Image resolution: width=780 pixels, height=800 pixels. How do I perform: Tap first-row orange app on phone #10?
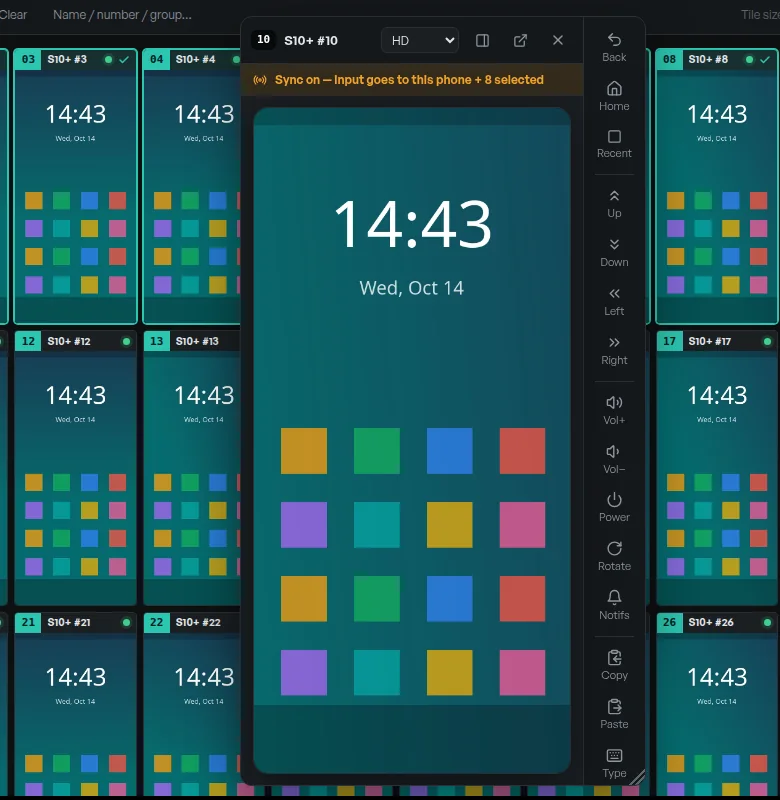coord(304,451)
